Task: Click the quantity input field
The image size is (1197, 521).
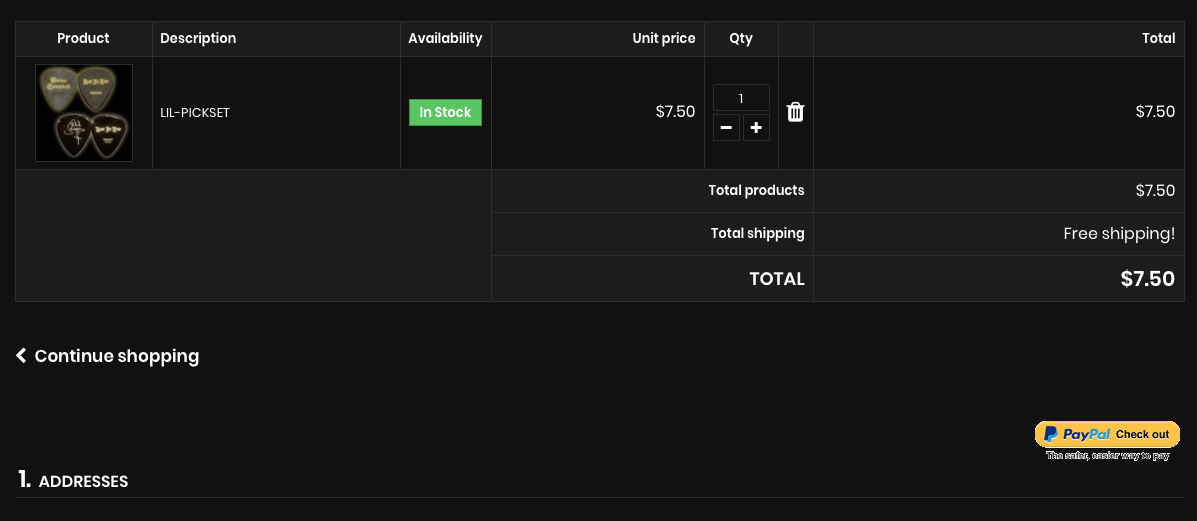Action: tap(741, 98)
